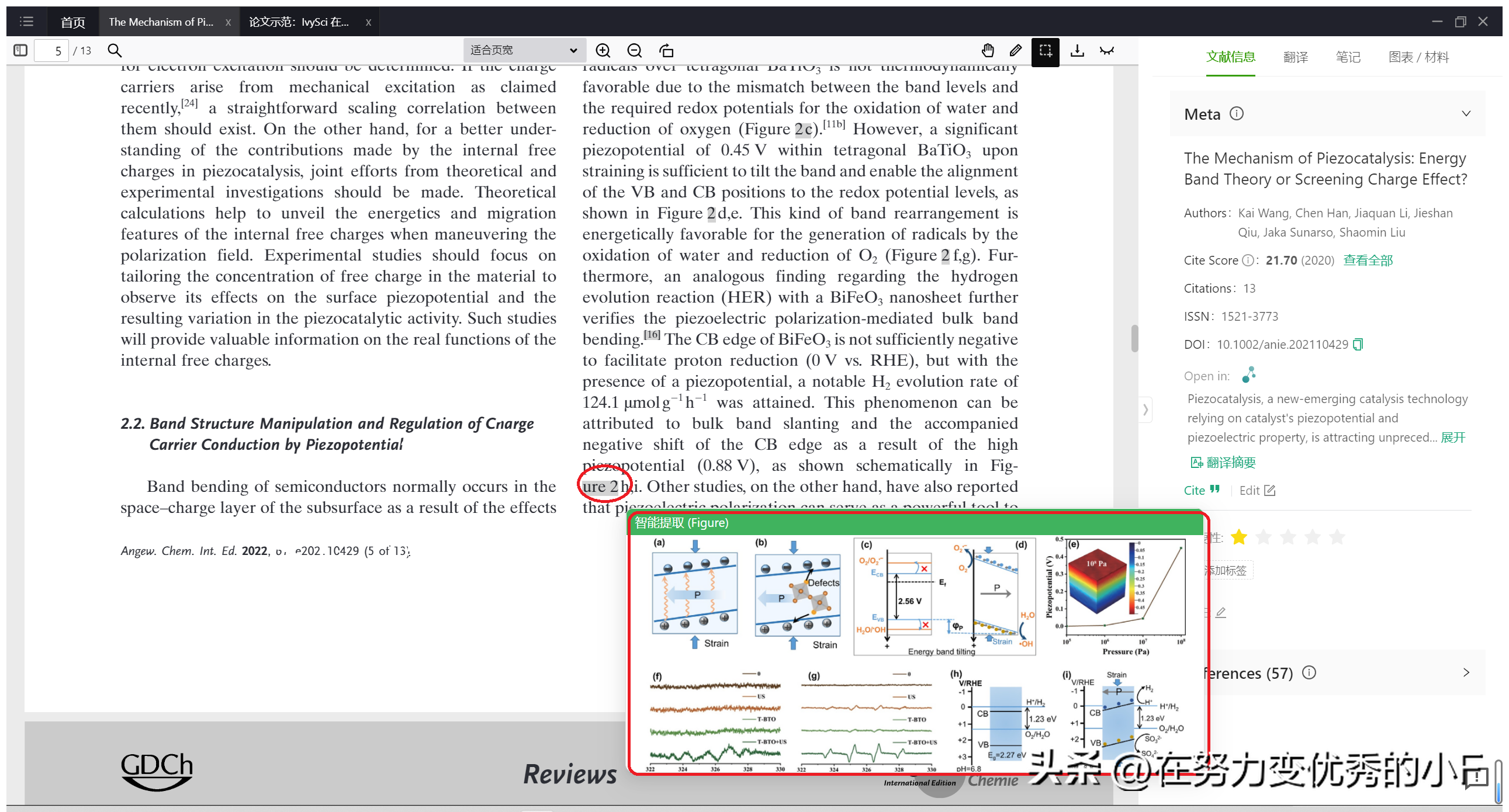Click the 添加标签 tag button
This screenshot has height=812, width=1509.
[x=1228, y=570]
